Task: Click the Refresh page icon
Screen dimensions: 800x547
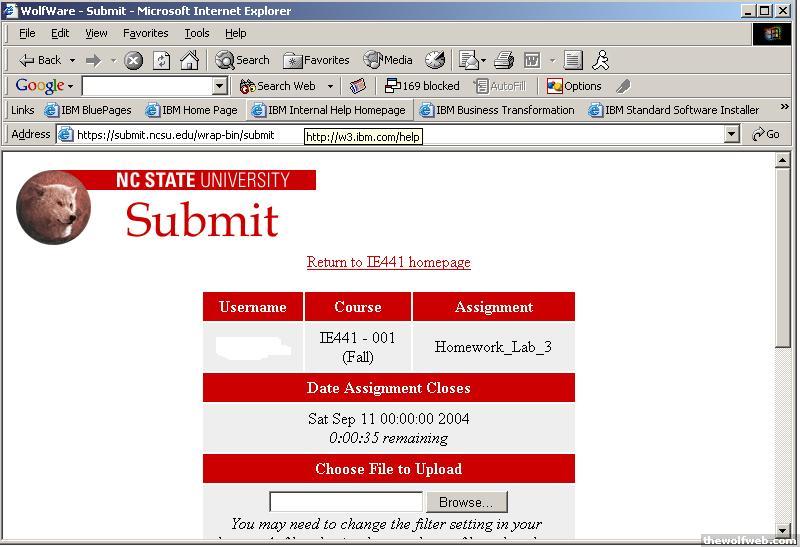Action: pos(161,60)
